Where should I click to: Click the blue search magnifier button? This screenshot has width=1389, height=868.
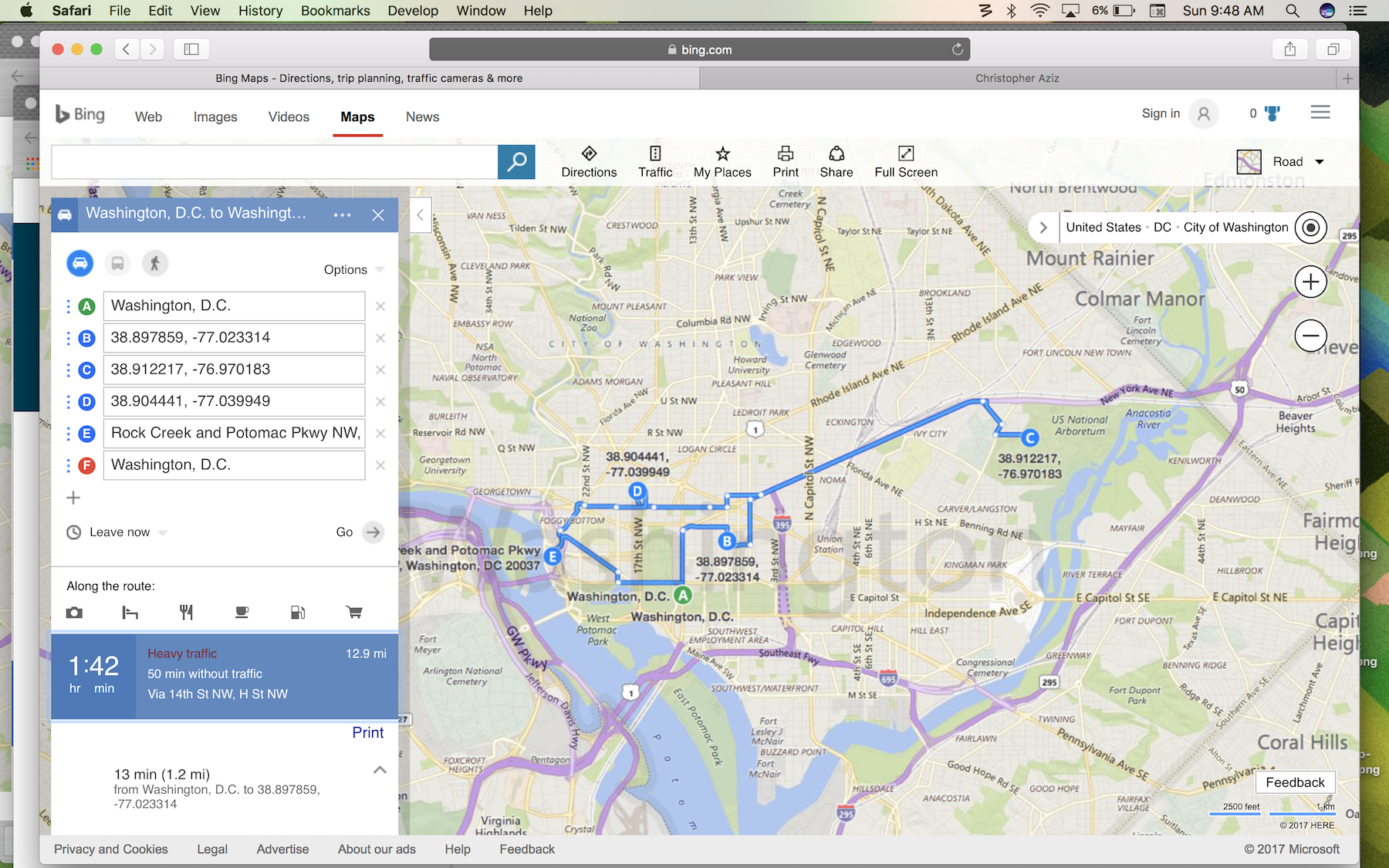pos(516,162)
